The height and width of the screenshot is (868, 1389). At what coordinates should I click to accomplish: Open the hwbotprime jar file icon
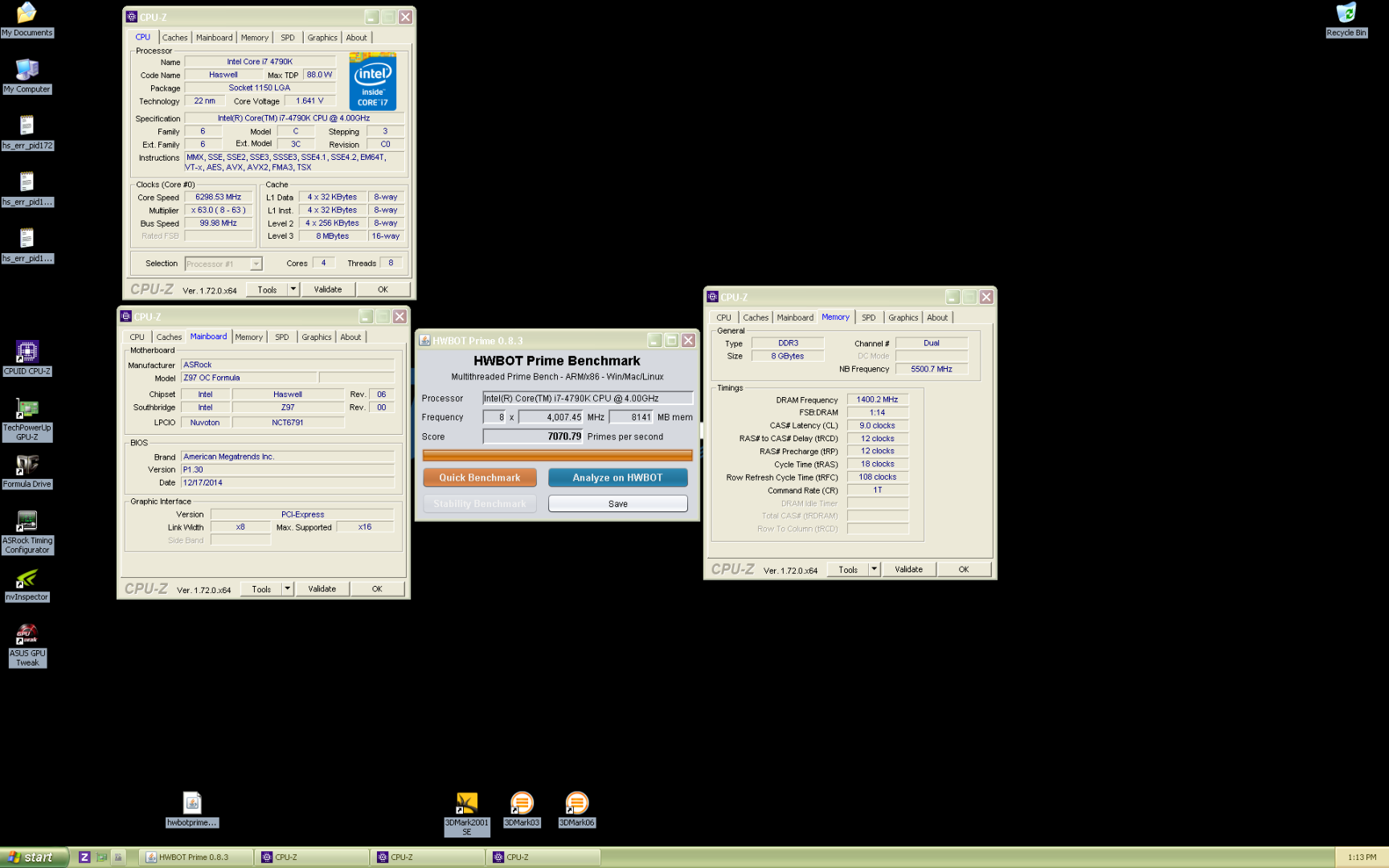pyautogui.click(x=192, y=809)
